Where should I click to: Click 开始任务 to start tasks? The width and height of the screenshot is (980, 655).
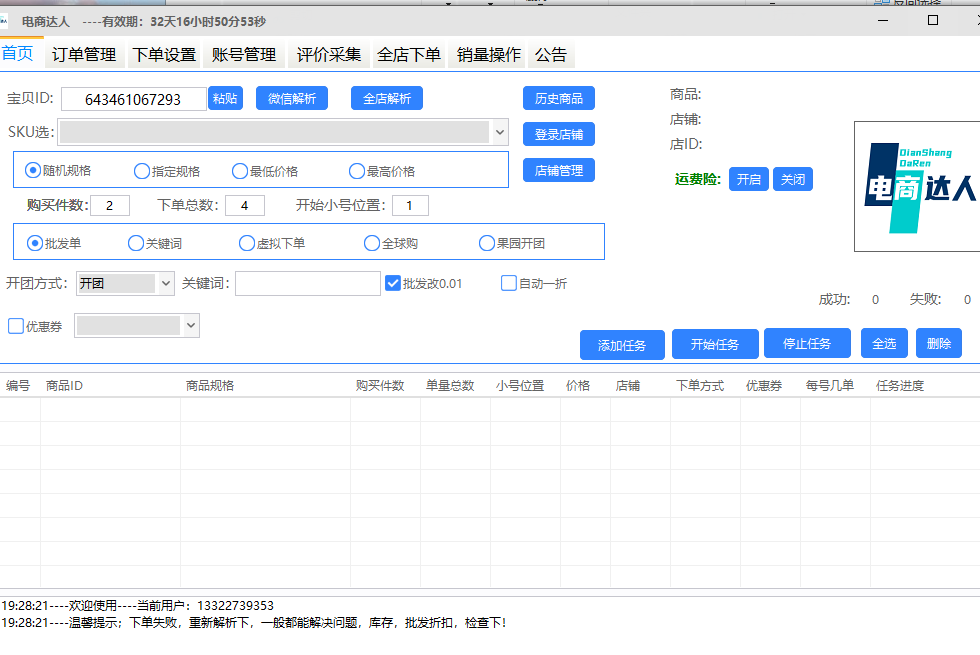(714, 344)
